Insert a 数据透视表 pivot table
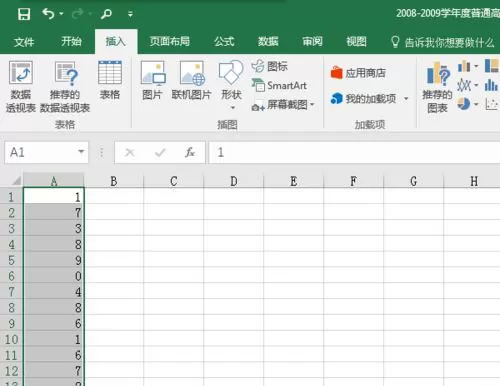500x386 pixels. point(21,87)
